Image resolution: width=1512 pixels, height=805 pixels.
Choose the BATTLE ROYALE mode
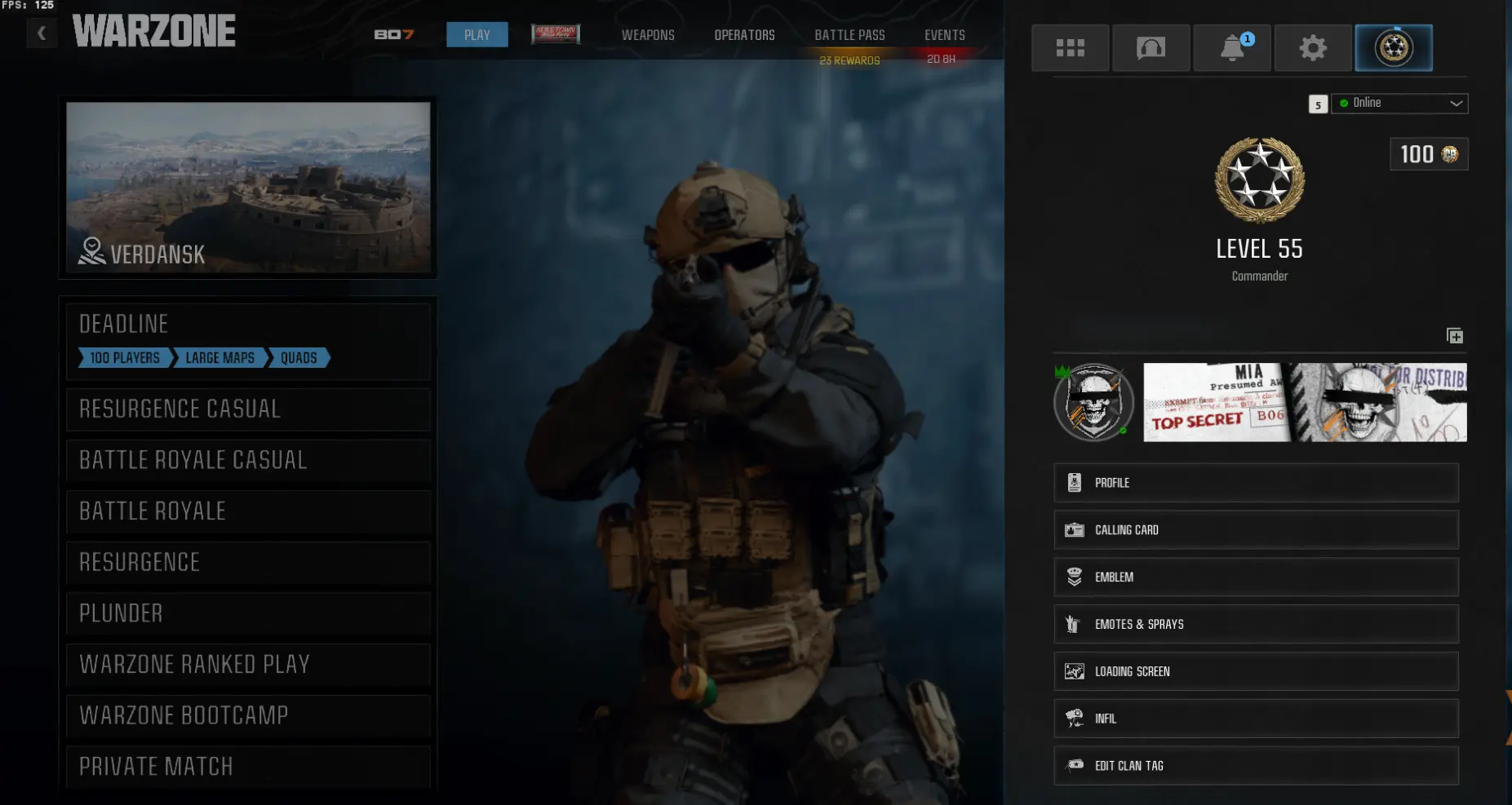tap(248, 511)
